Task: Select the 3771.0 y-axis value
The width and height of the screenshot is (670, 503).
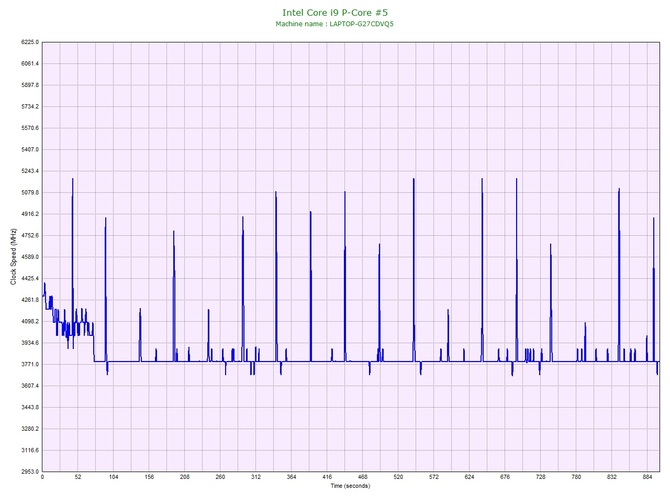Action: point(30,365)
